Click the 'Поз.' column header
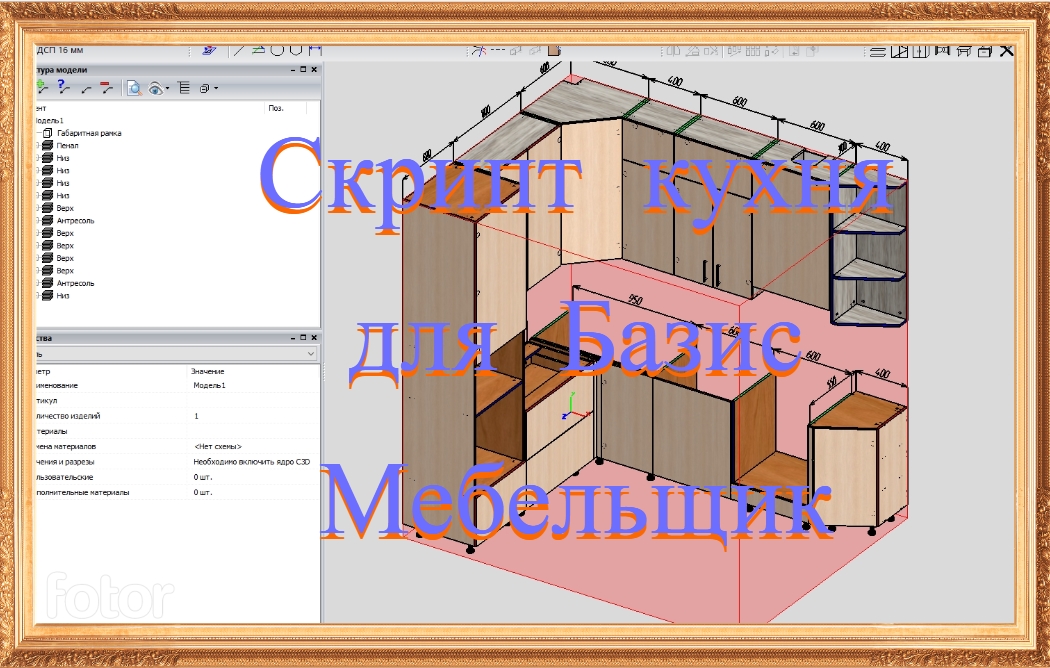The height and width of the screenshot is (668, 1050). coord(276,108)
